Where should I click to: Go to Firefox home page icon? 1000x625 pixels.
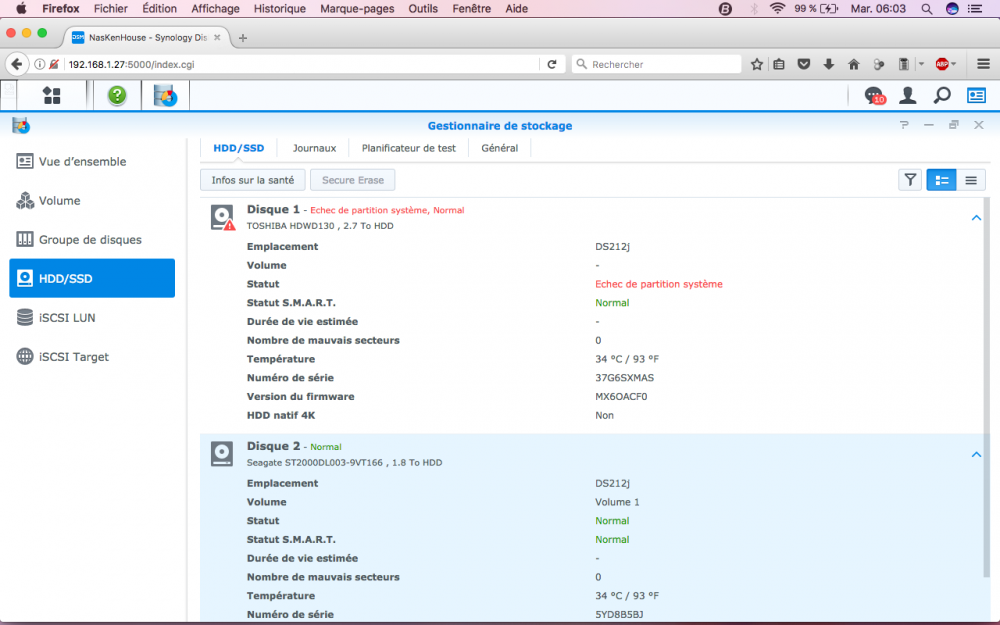click(x=853, y=64)
